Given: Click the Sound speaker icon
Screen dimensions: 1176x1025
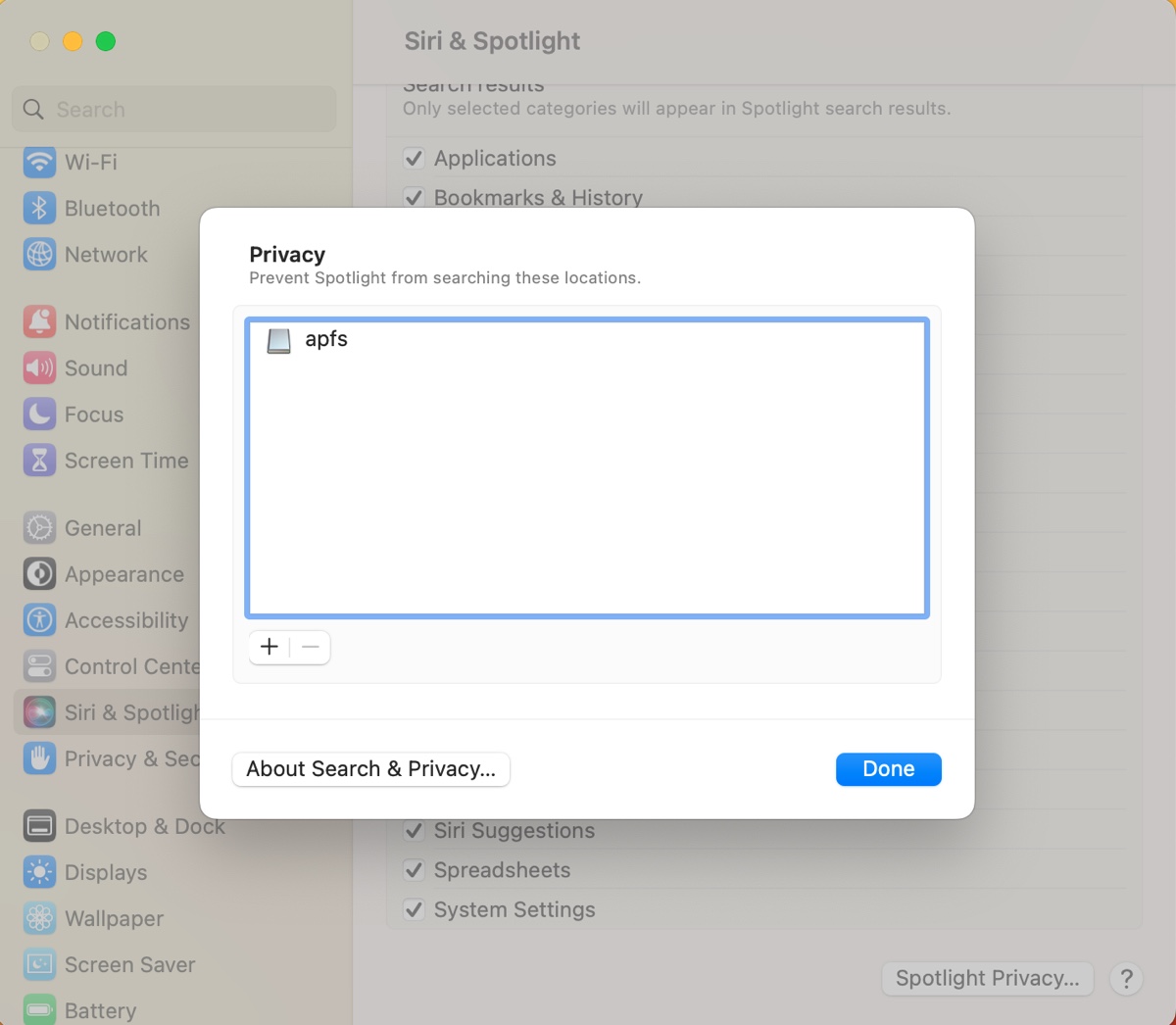Looking at the screenshot, I should pos(39,367).
